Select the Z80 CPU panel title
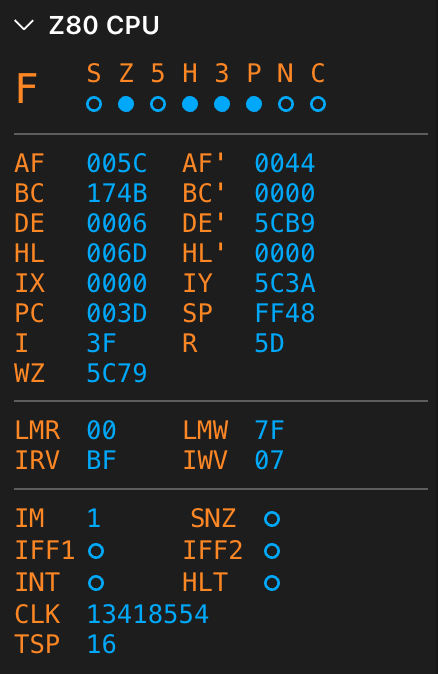Viewport: 438px width, 674px height. click(x=104, y=25)
